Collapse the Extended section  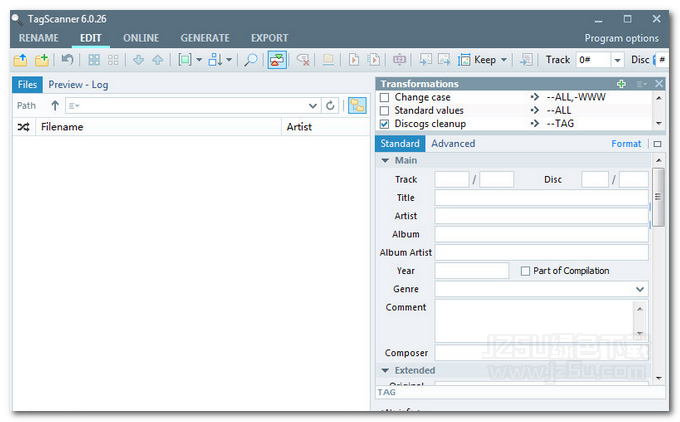click(385, 370)
